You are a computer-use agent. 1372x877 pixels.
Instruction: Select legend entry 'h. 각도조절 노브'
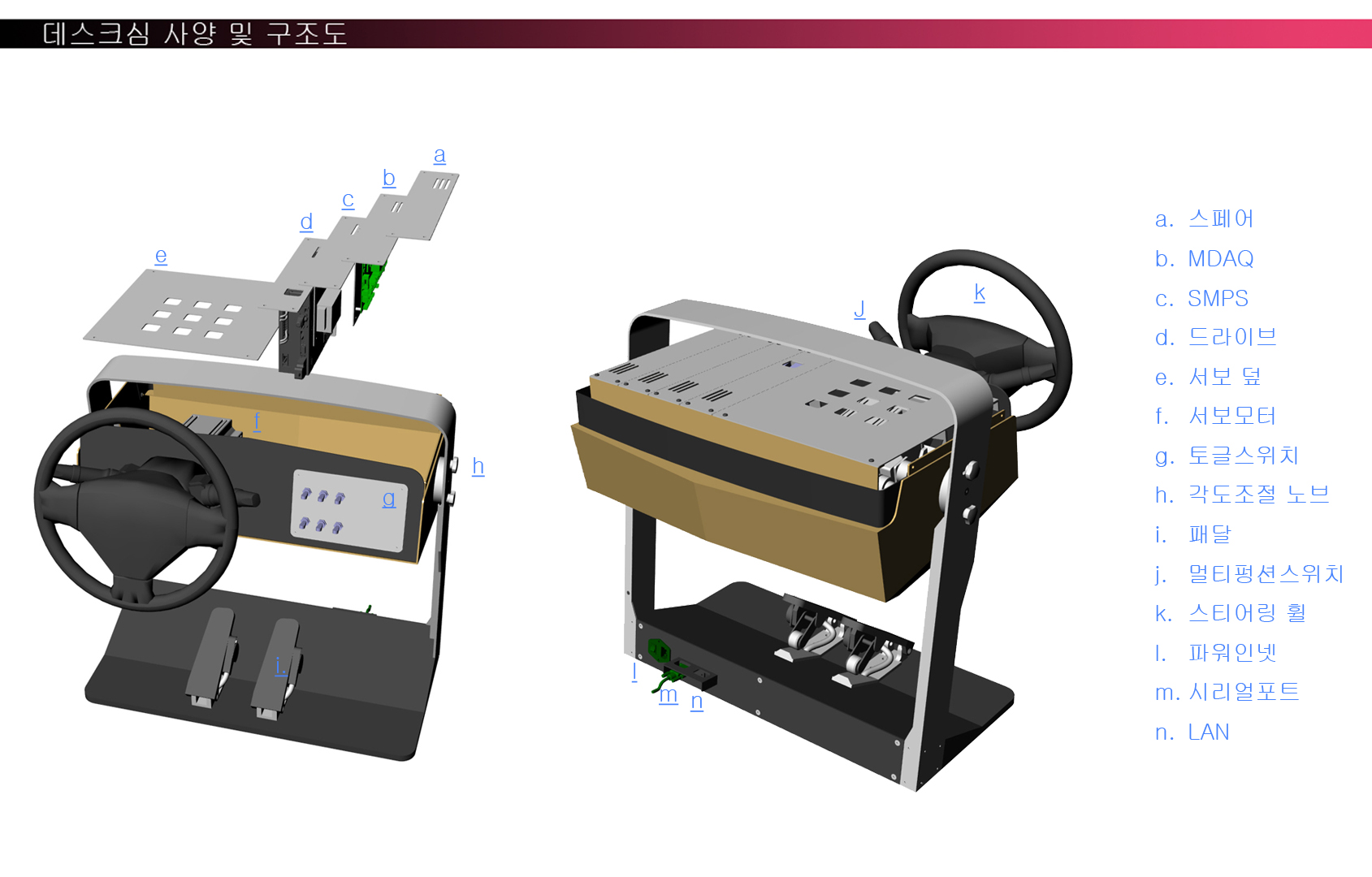pyautogui.click(x=1242, y=495)
